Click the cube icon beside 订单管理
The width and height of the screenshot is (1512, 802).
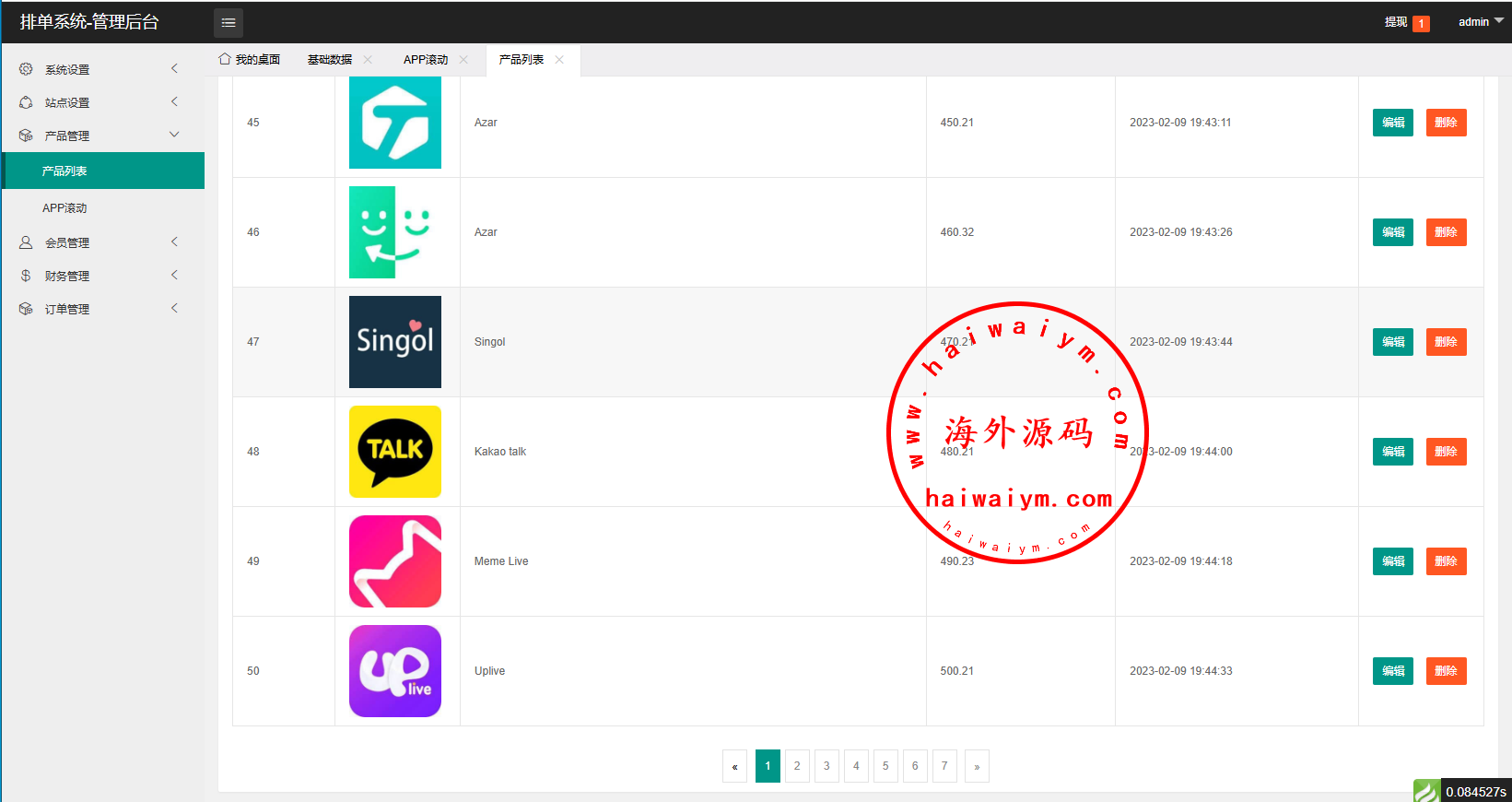pos(26,309)
